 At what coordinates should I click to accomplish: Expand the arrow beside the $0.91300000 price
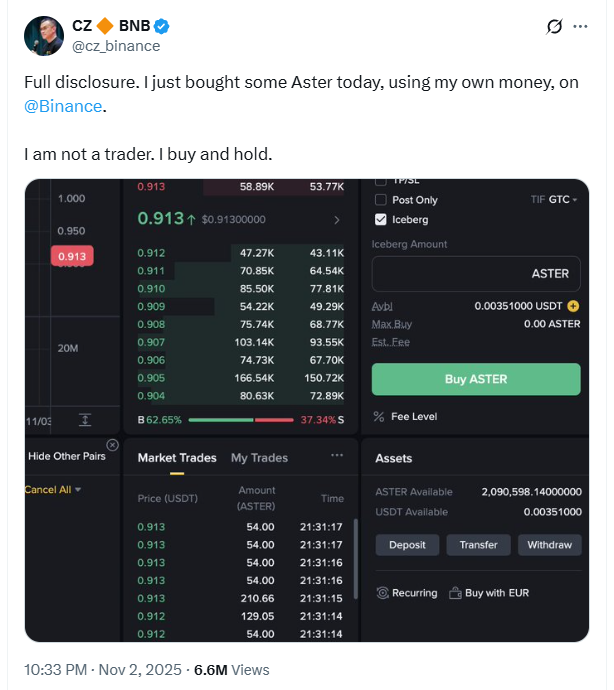pyautogui.click(x=337, y=219)
